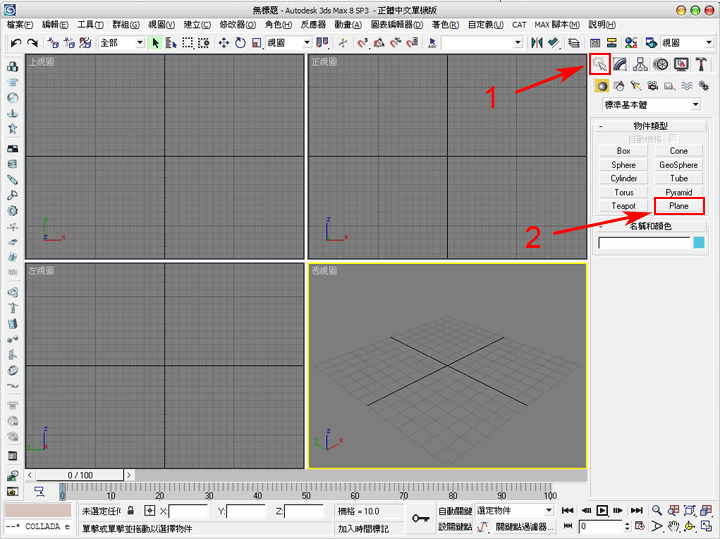720x539 pixels.
Task: Switch to the Hierarchy panel tab
Action: point(640,64)
